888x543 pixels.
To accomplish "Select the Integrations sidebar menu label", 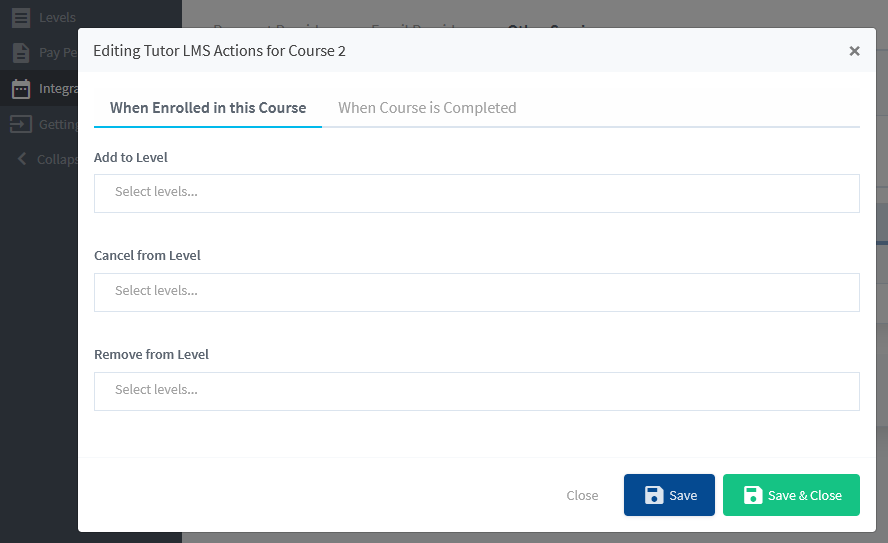I will (59, 89).
